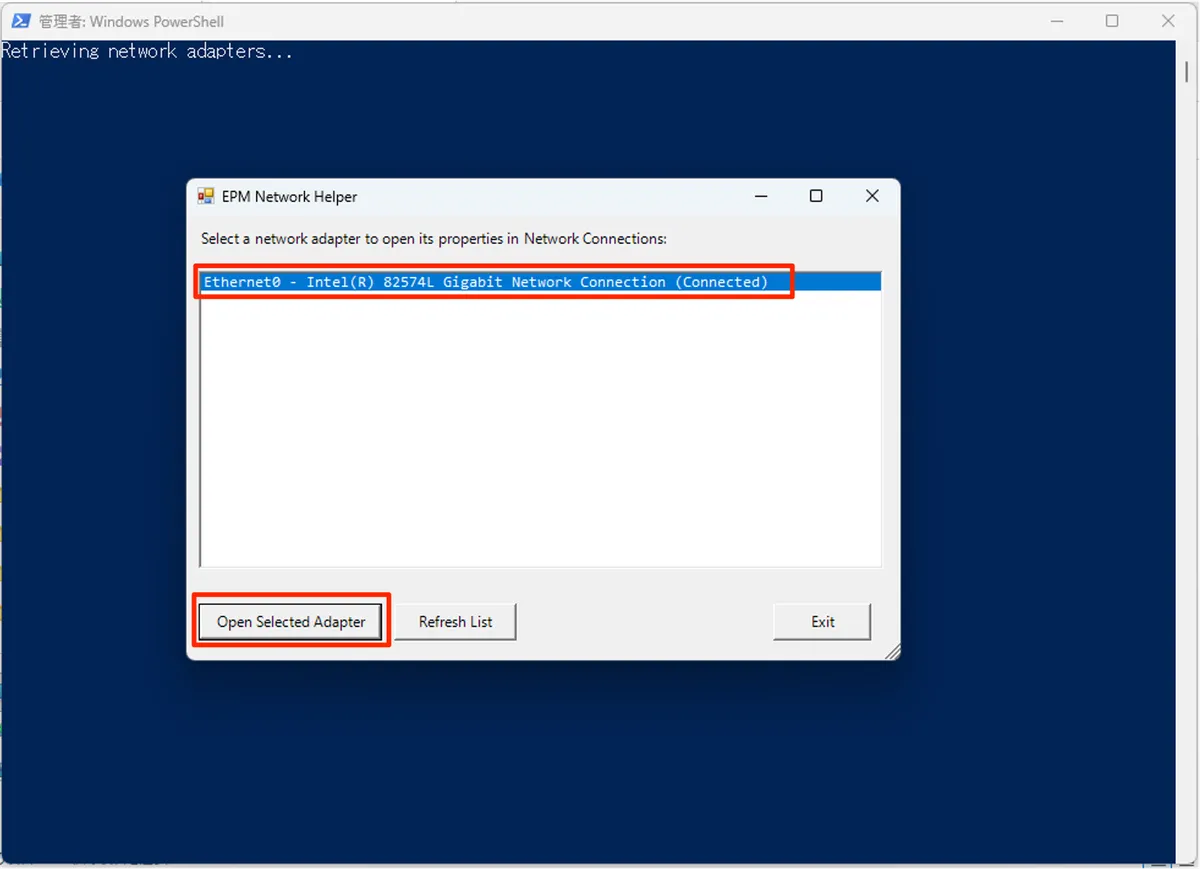This screenshot has height=869, width=1200.
Task: Click the dialog's bottom-right resize grip
Action: pyautogui.click(x=892, y=651)
